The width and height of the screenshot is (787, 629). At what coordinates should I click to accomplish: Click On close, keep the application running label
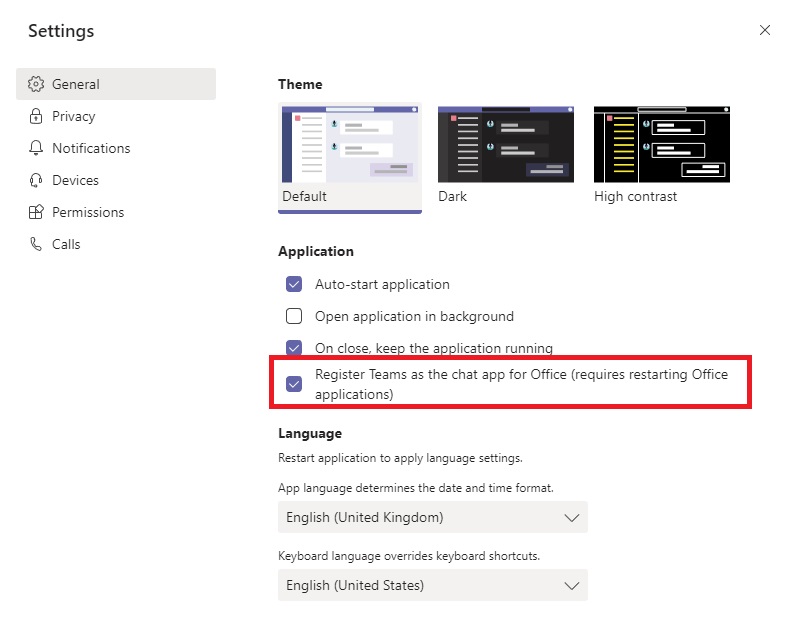tap(434, 348)
